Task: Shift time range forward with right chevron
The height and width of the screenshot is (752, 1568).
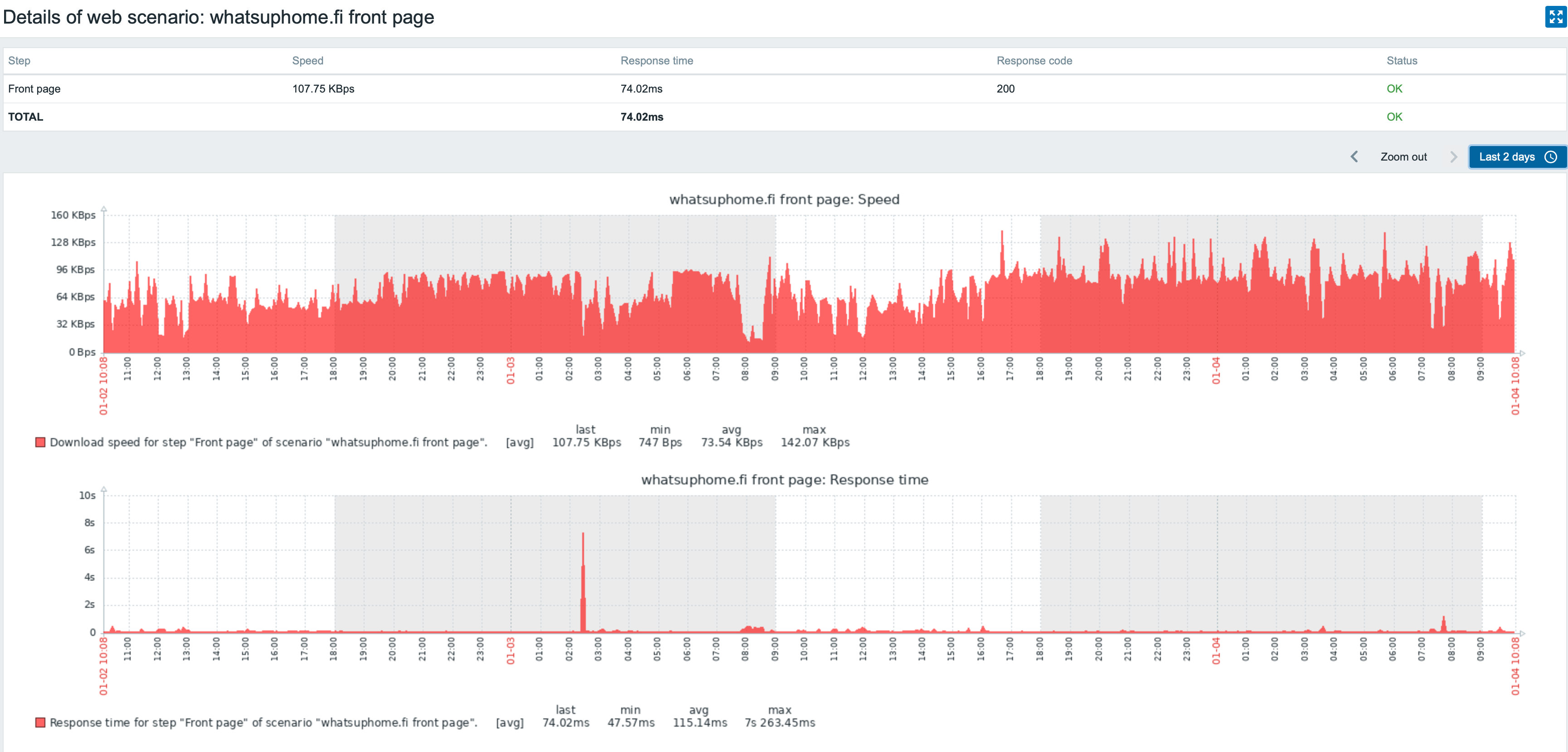Action: [x=1454, y=156]
